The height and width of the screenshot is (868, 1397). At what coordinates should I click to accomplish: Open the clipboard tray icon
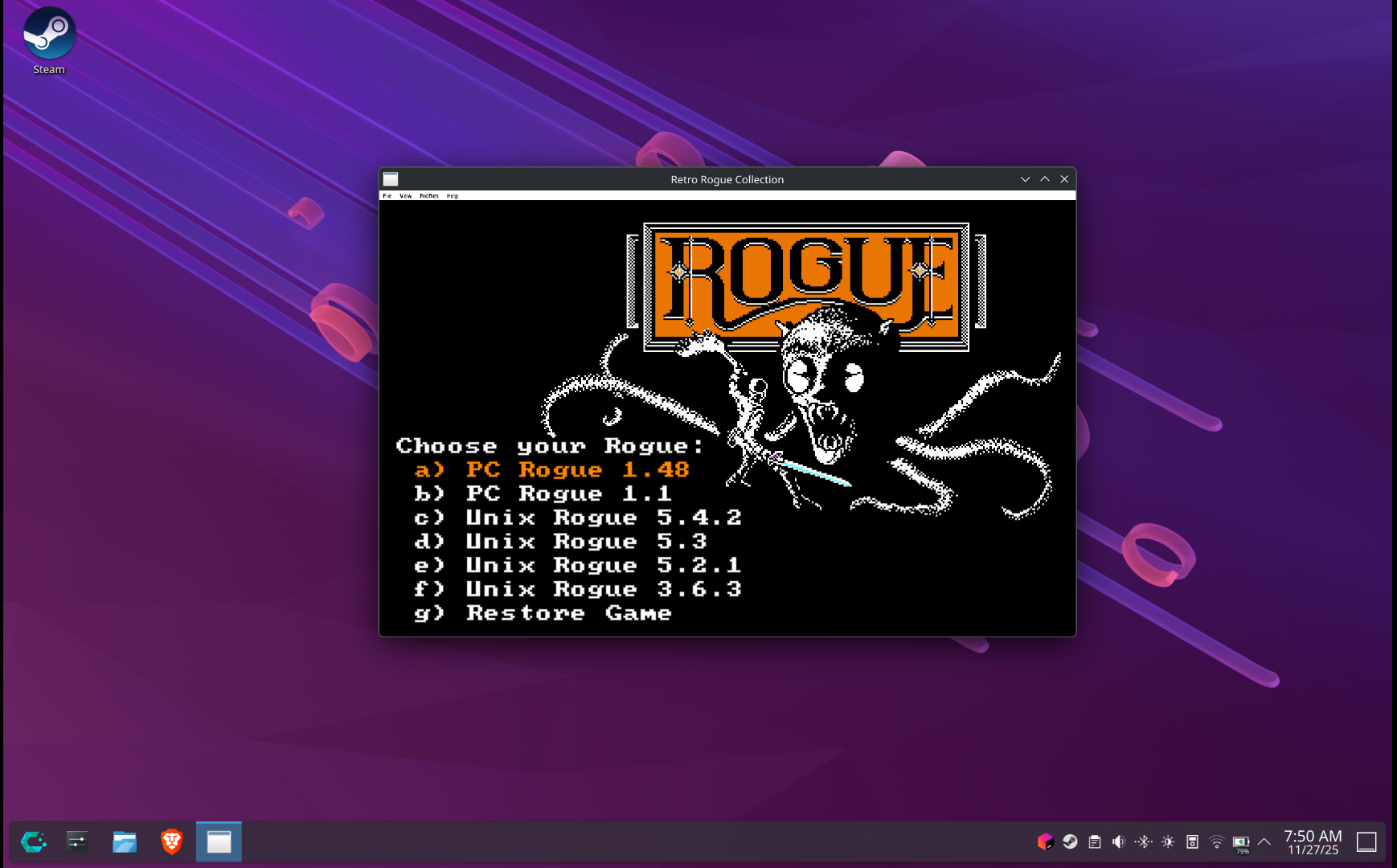[1095, 841]
